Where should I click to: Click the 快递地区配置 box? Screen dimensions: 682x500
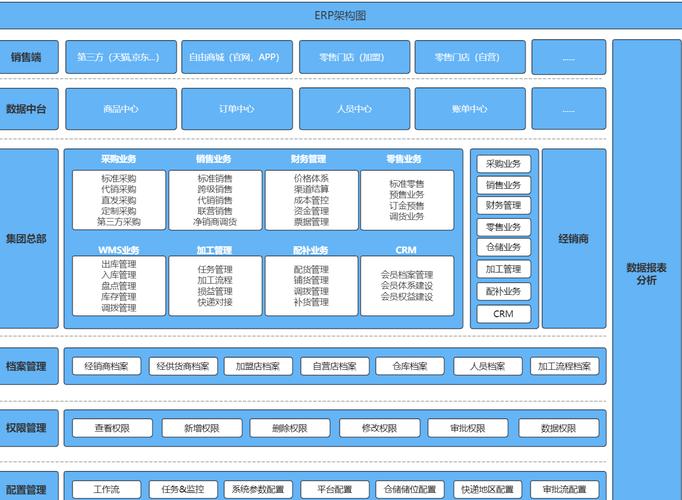pos(488,489)
